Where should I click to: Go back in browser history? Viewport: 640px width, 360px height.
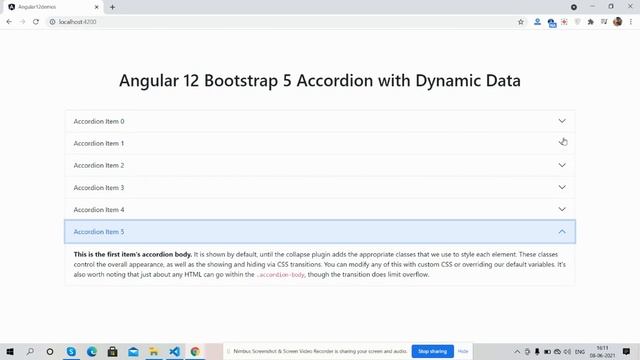pyautogui.click(x=9, y=22)
